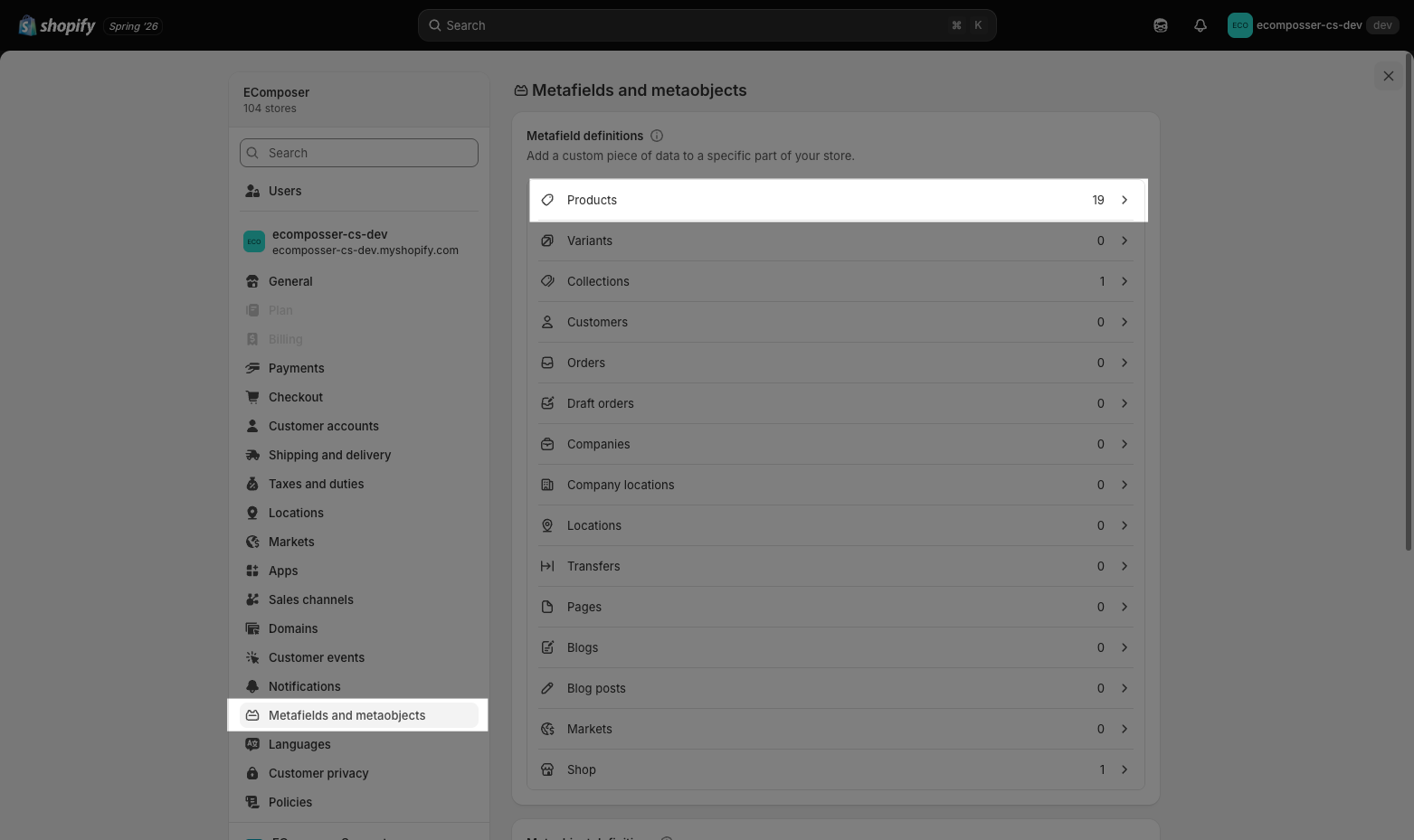Screen dimensions: 1414x840
Task: Open General settings in sidebar
Action: (x=359, y=281)
